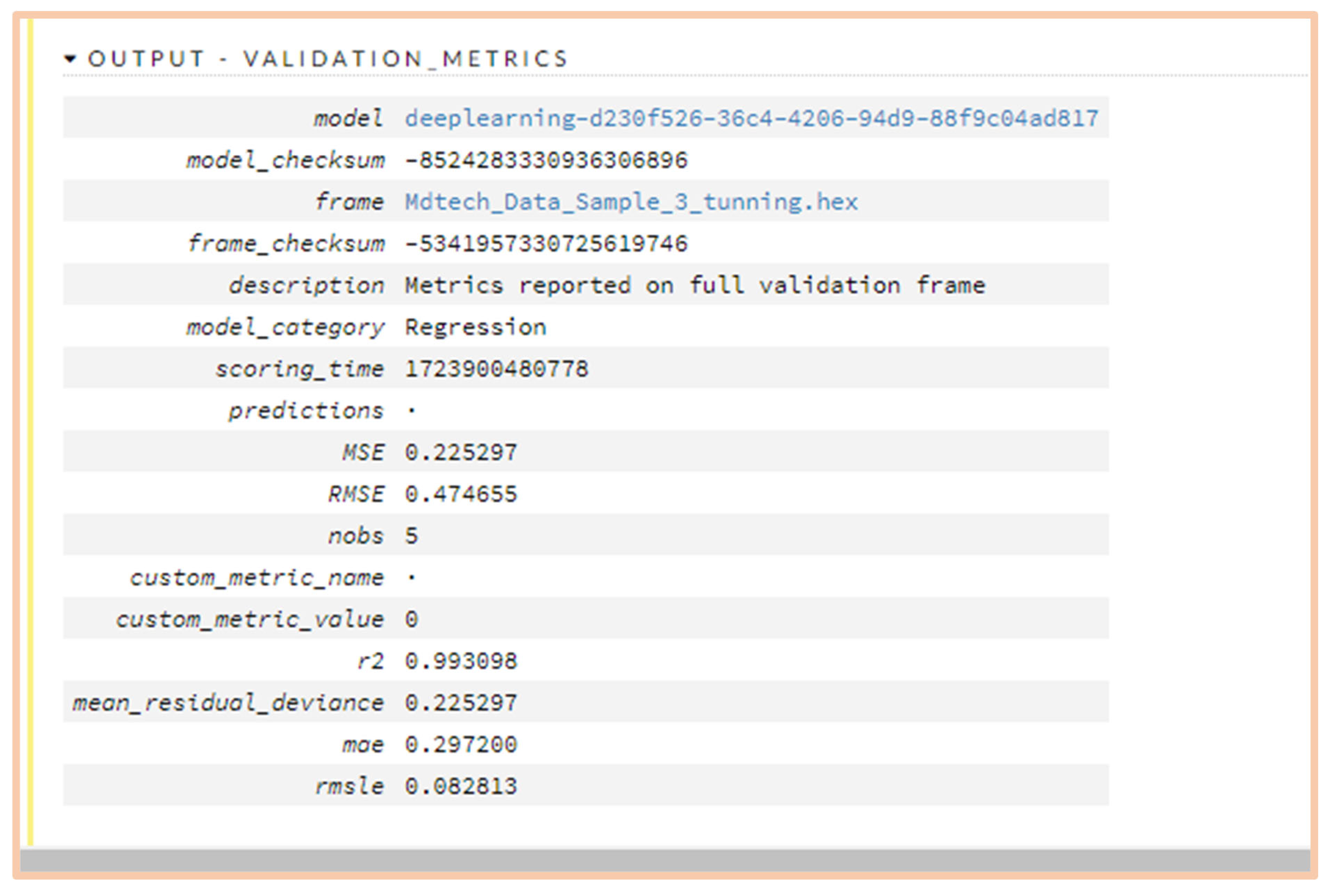Screen dimensions: 1330x896
Task: Click the model_checksum value
Action: click(x=546, y=160)
